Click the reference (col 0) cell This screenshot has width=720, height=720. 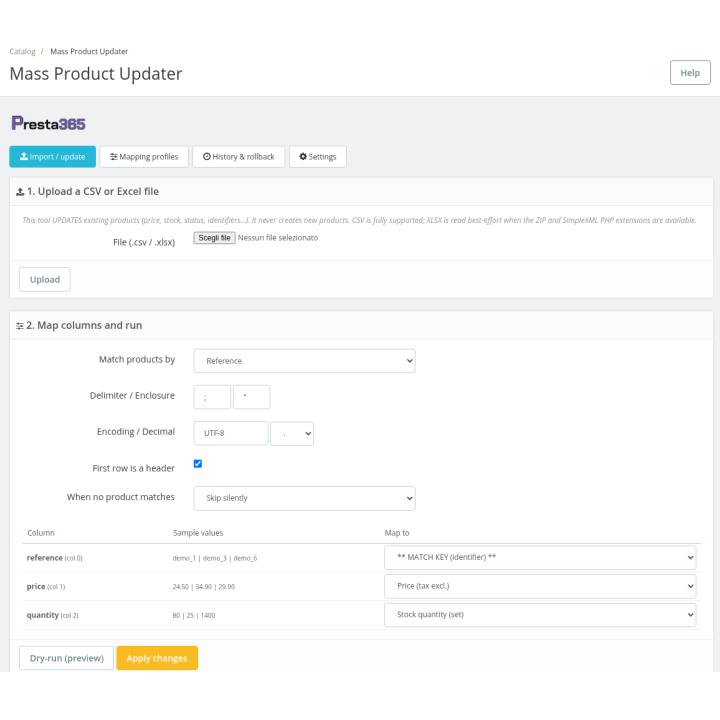55,558
